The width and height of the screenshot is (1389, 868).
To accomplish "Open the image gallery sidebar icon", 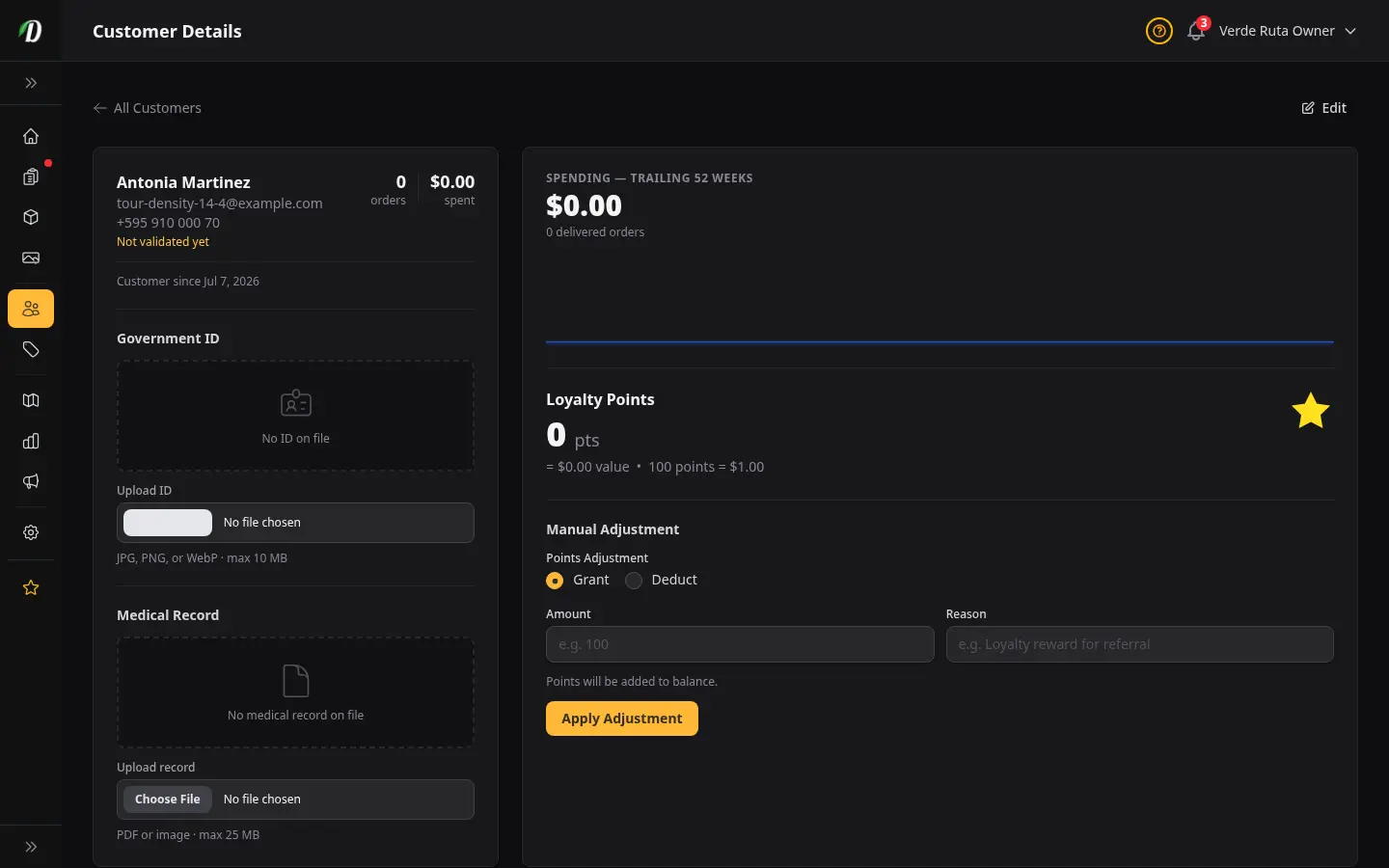I will coord(31,258).
